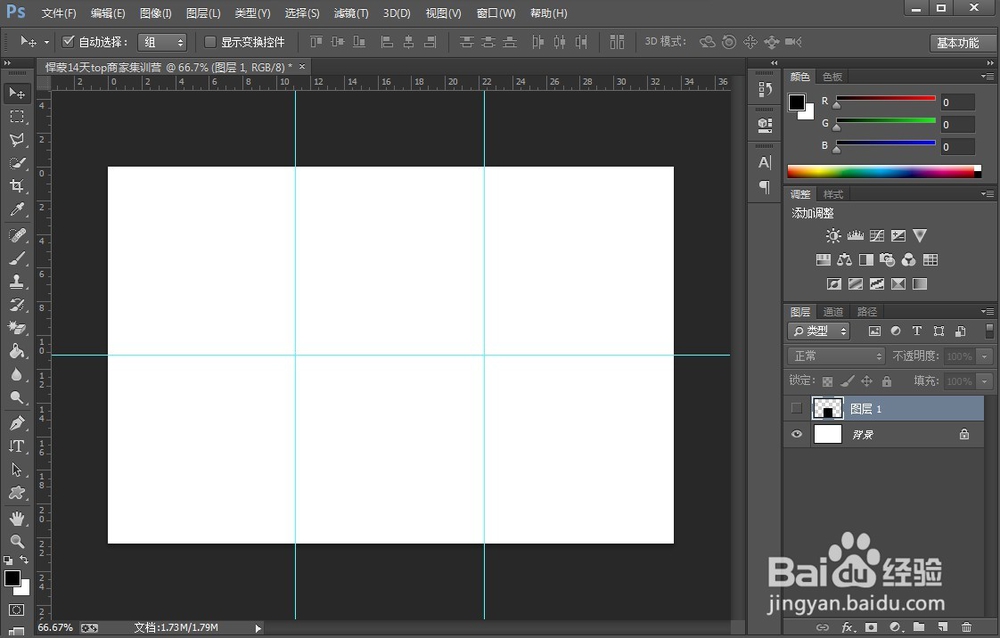Open layer style fx menu
Image resolution: width=1000 pixels, height=638 pixels.
[x=848, y=627]
